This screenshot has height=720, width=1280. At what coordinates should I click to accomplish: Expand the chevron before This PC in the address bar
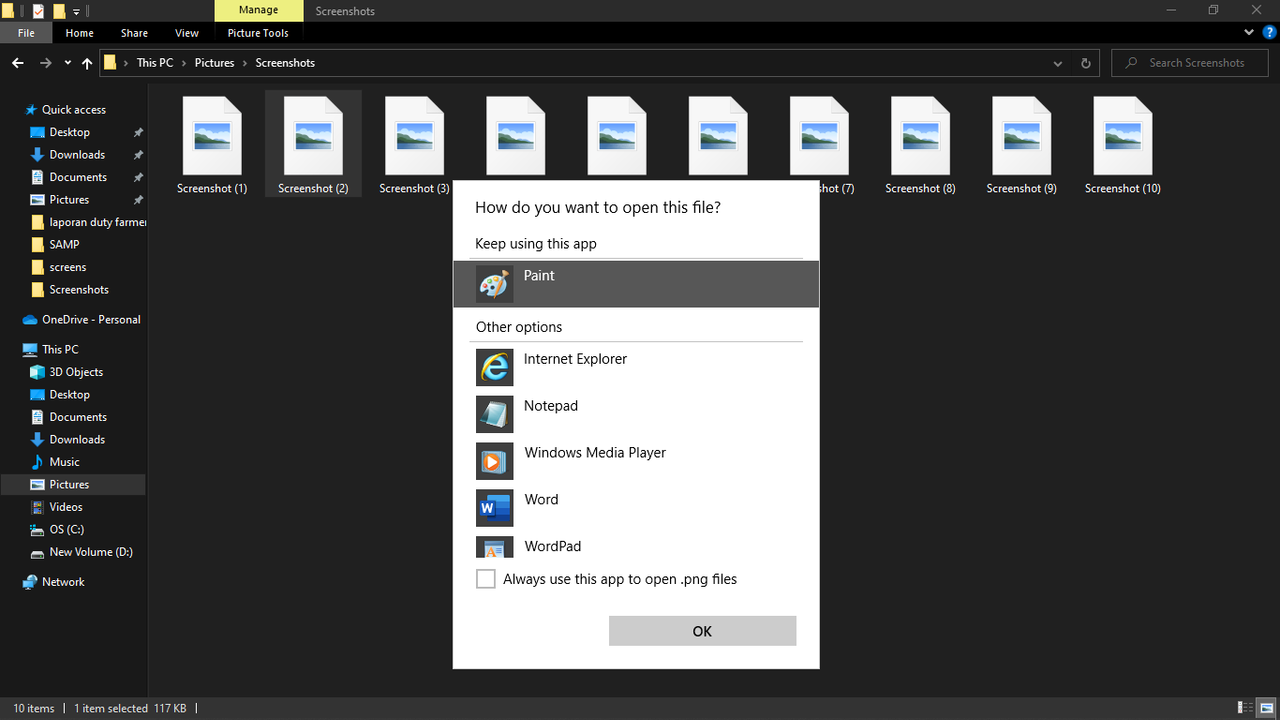126,63
